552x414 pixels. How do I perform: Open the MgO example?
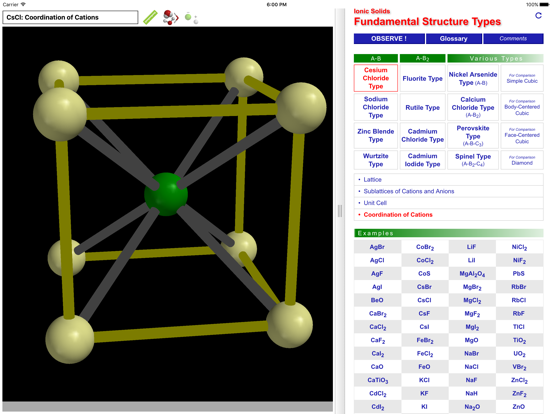[x=472, y=340]
